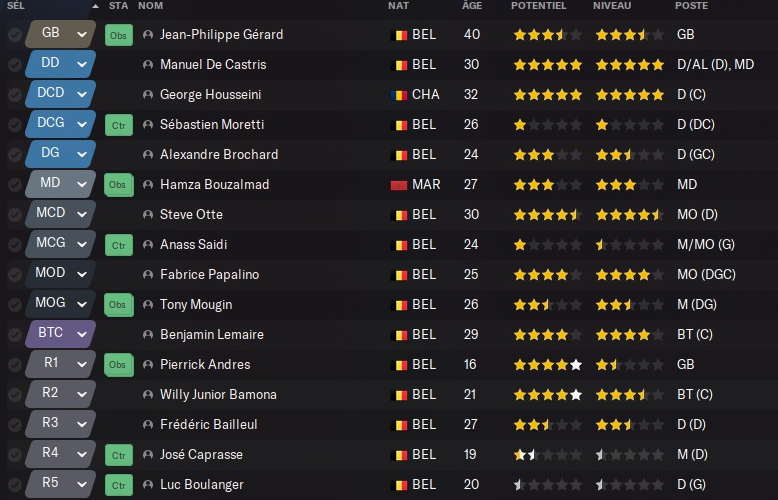Click the Obs status badge for Jean-Philippe Gérard

(x=118, y=35)
